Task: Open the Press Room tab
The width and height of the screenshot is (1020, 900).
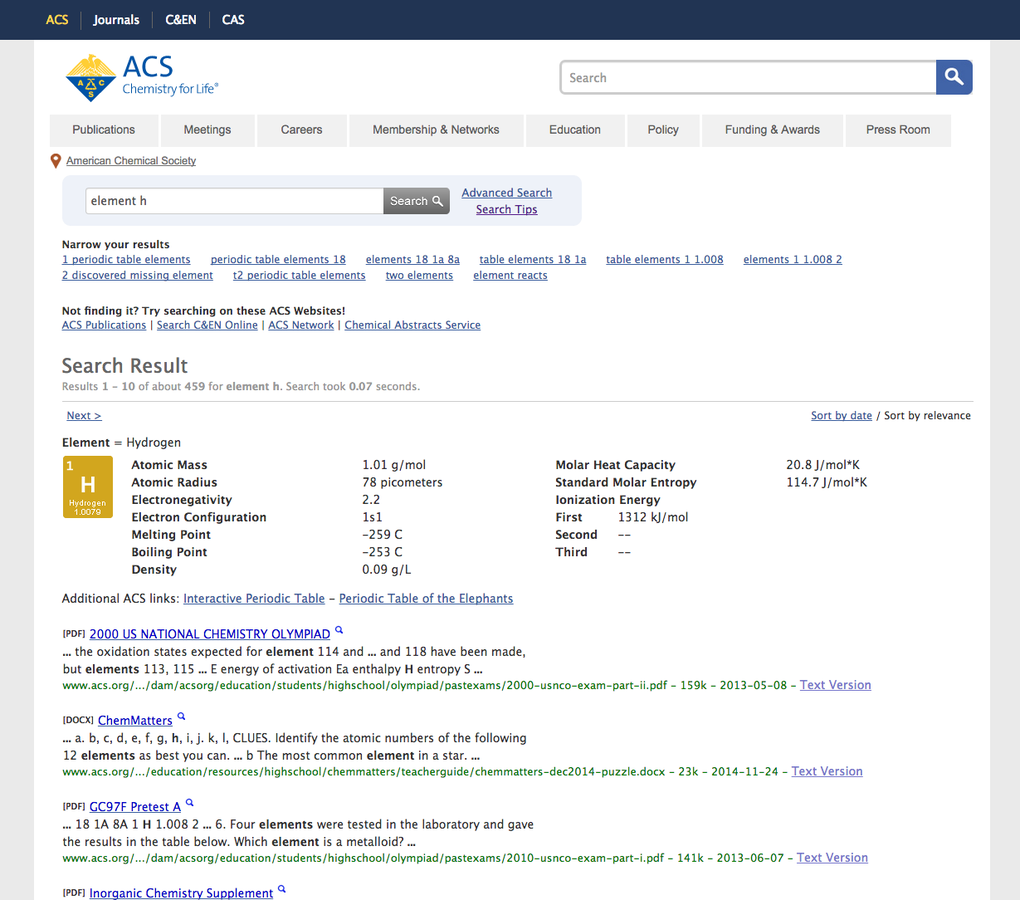Action: click(898, 130)
